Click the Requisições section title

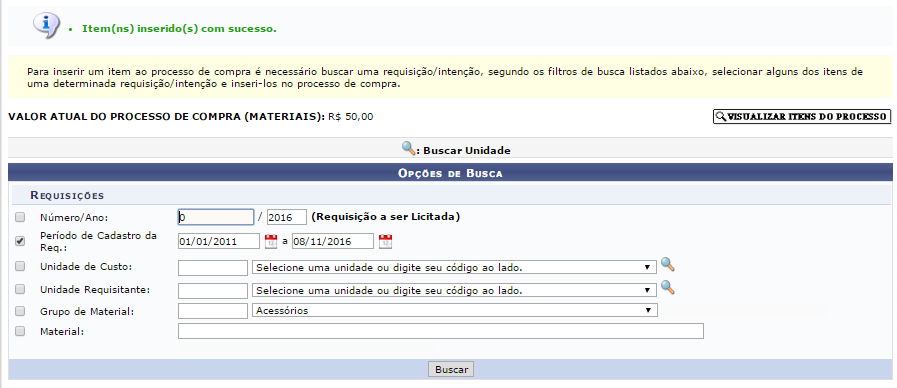coord(67,196)
